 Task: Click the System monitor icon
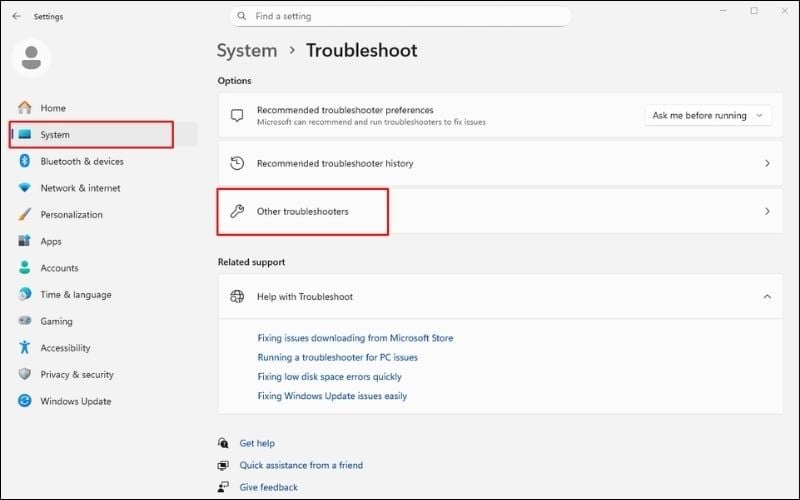[24, 134]
